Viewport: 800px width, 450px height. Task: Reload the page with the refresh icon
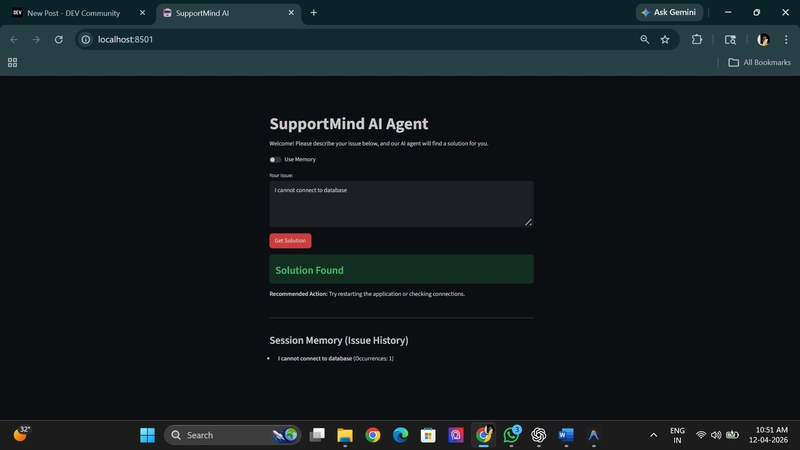point(59,39)
